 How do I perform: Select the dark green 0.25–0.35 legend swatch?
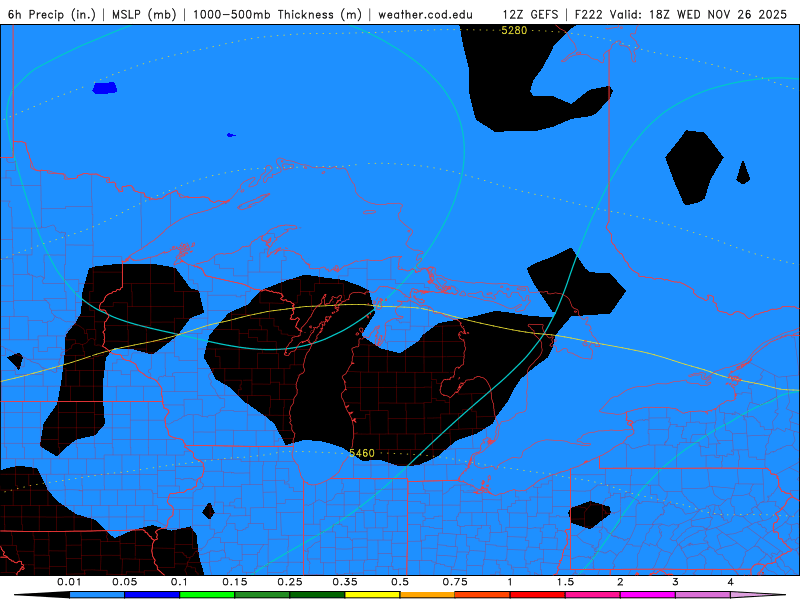tap(317, 595)
